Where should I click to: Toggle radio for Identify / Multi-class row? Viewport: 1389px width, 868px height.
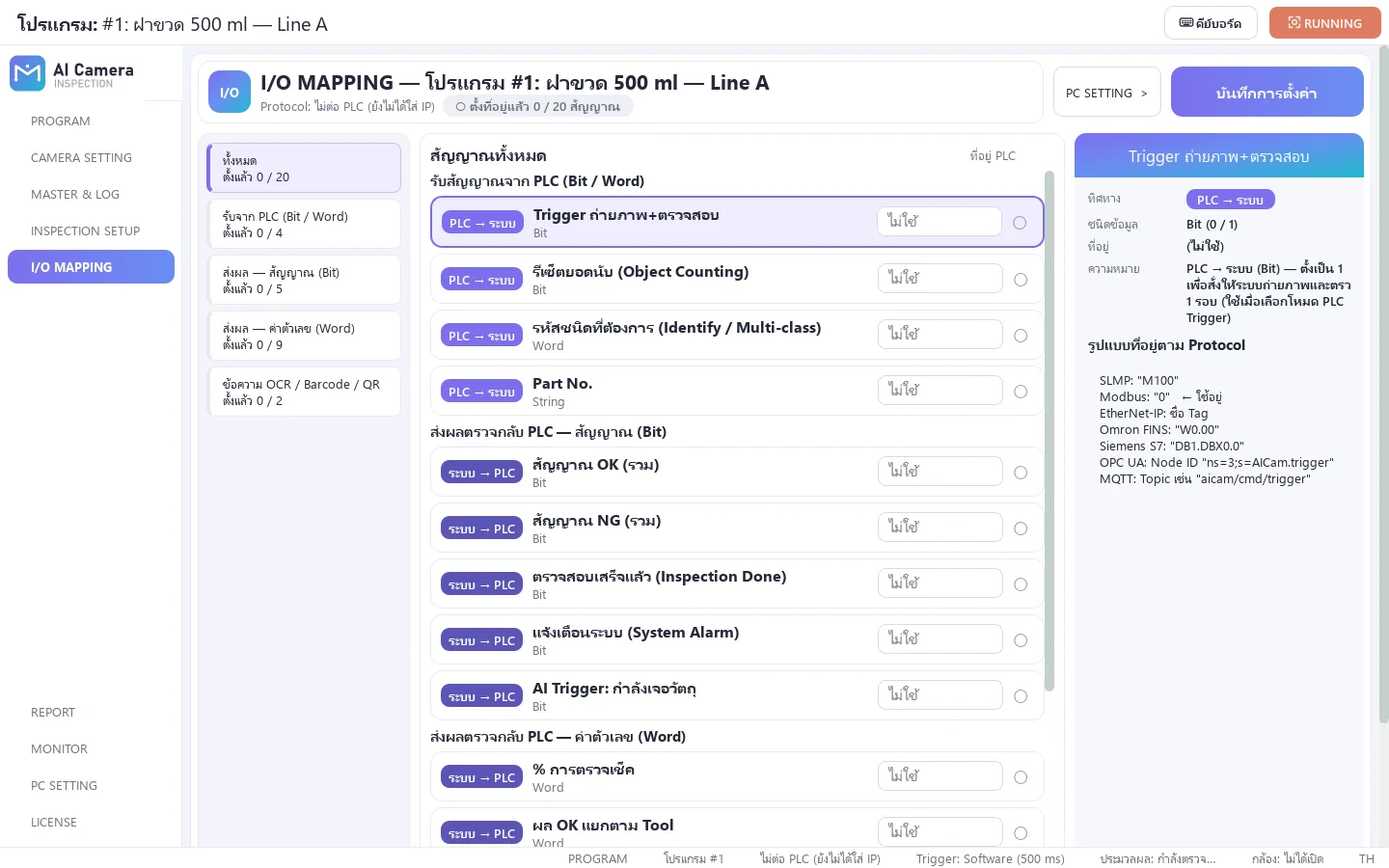tap(1021, 336)
